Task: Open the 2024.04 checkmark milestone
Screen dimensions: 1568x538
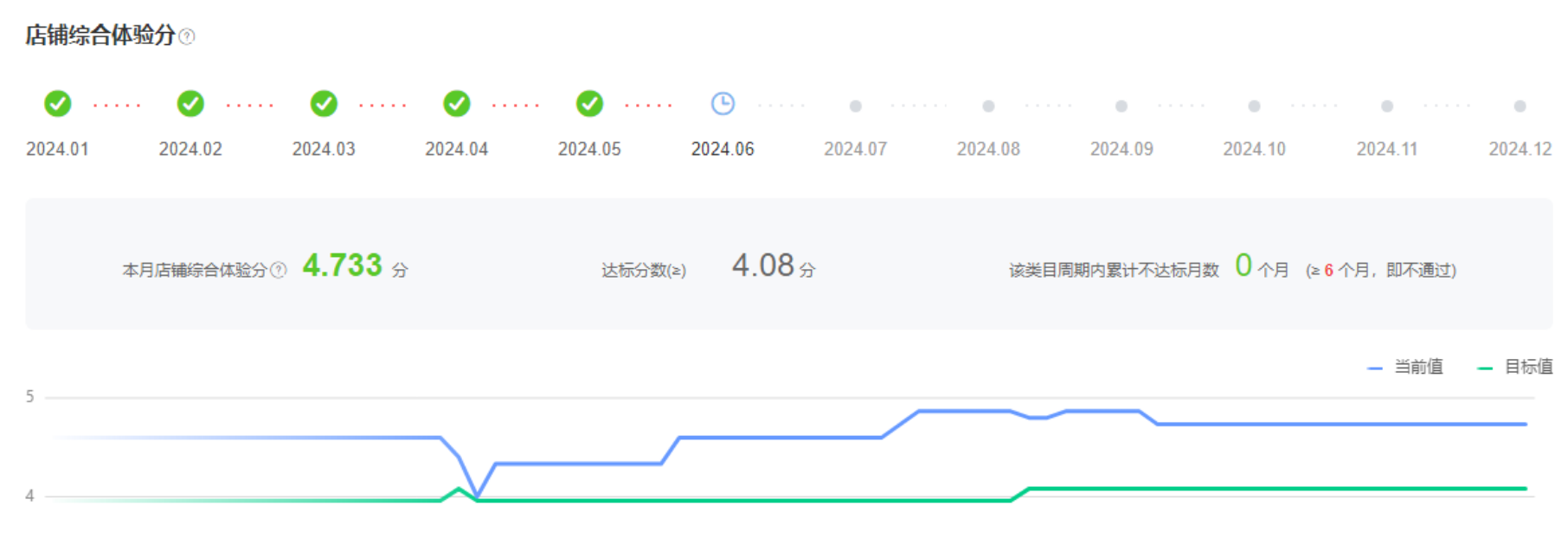Action: click(457, 104)
